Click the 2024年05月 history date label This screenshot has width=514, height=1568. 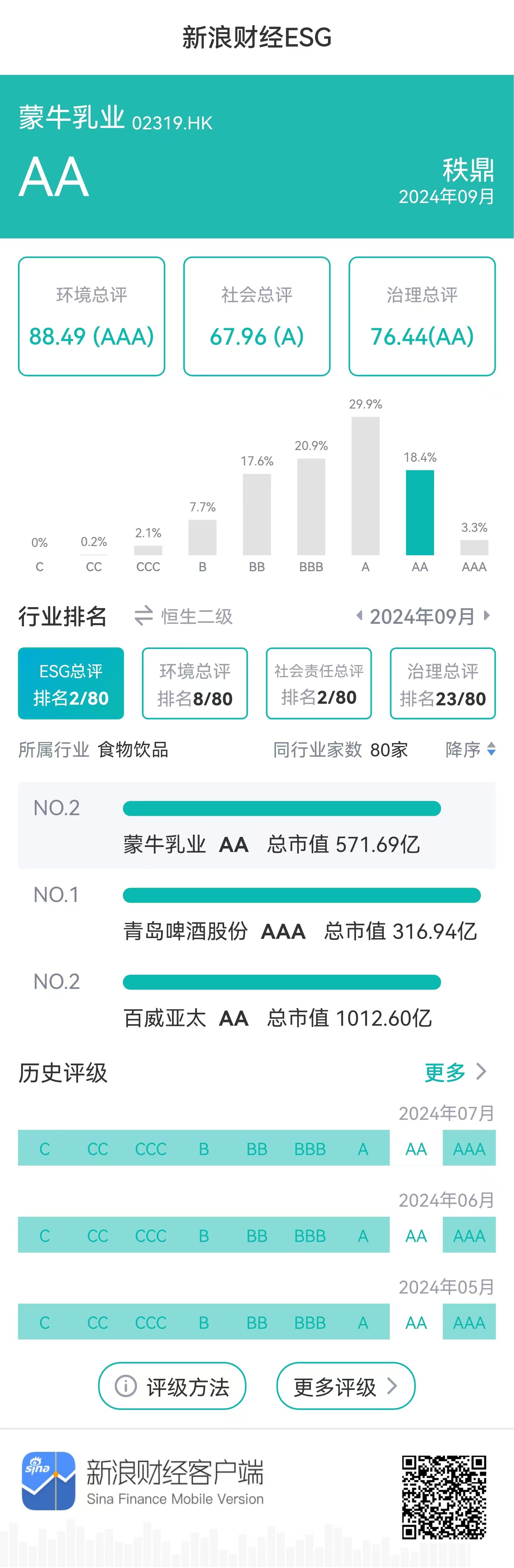pos(446,1287)
